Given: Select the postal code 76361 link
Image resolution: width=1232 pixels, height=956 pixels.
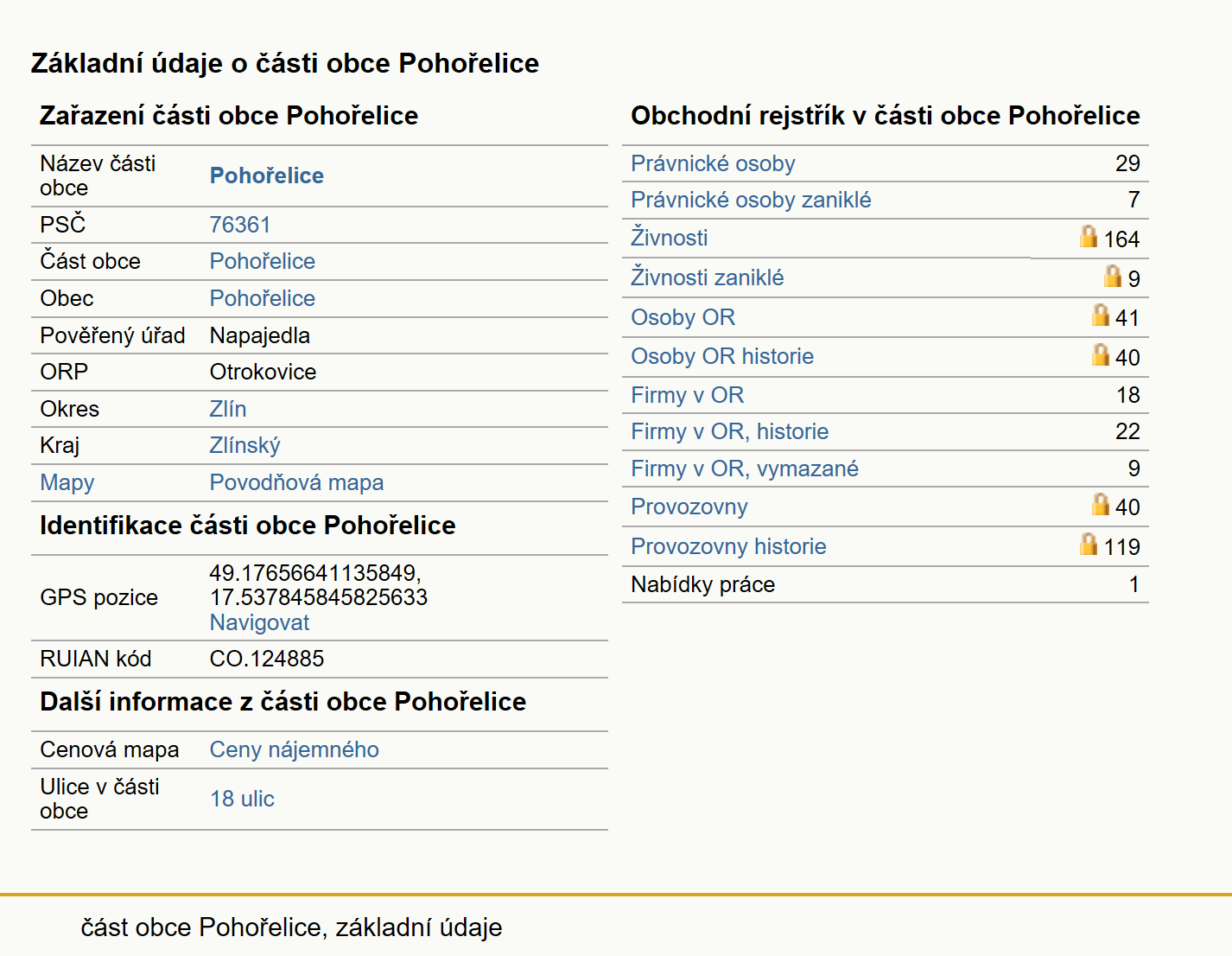Looking at the screenshot, I should click(240, 225).
